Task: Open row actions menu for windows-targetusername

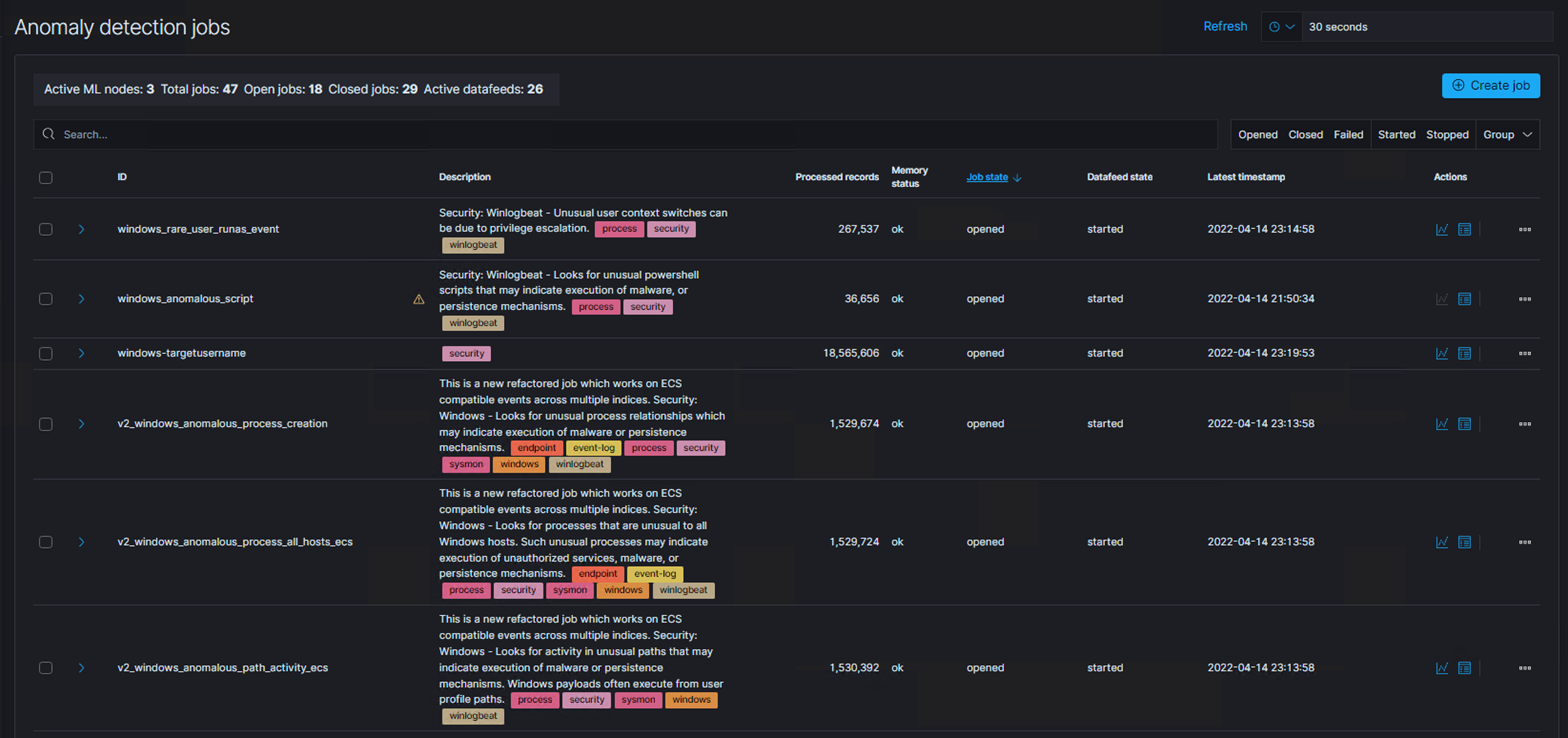Action: pos(1525,353)
